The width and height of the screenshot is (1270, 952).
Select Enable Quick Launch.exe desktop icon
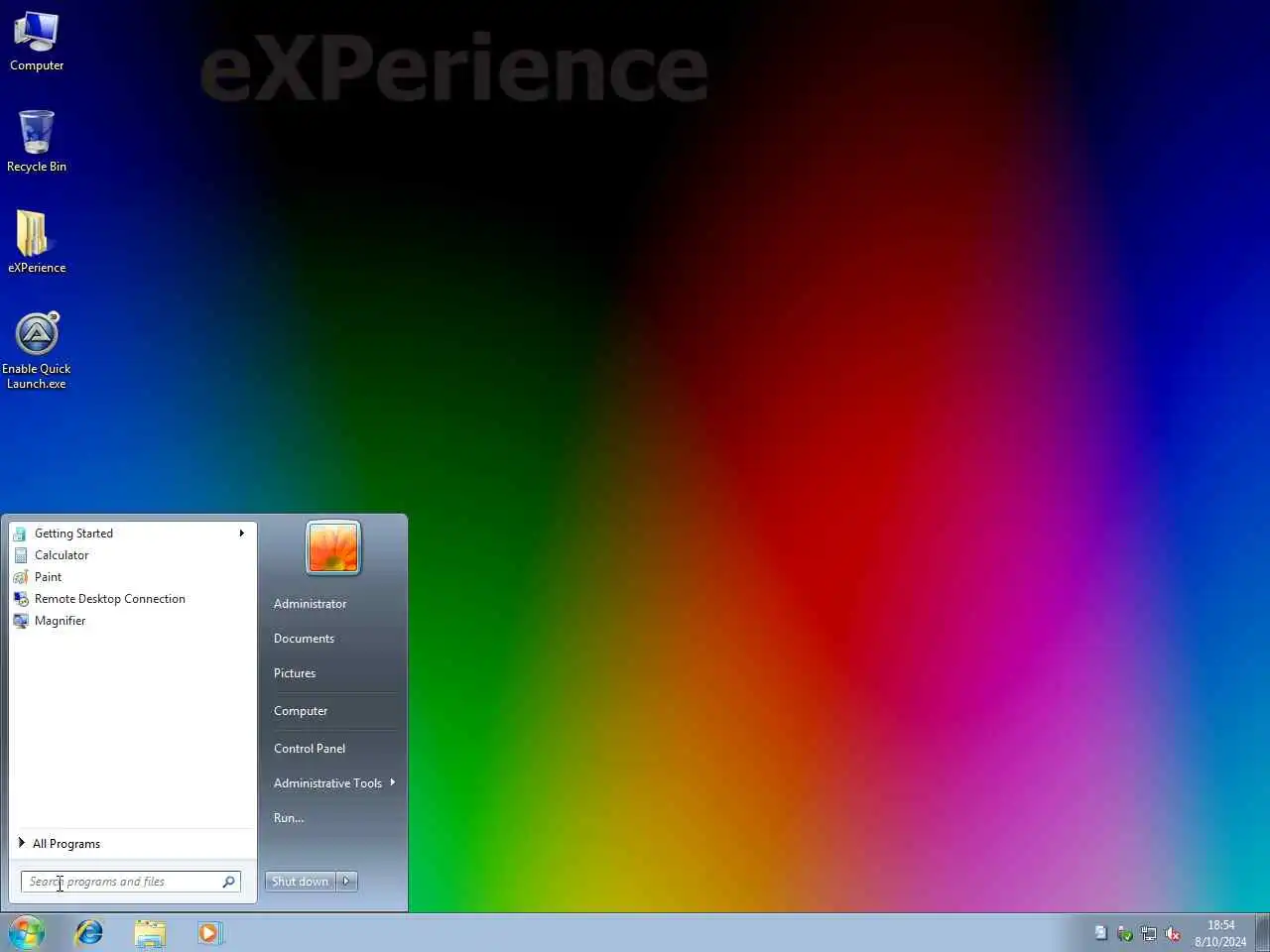tap(37, 351)
